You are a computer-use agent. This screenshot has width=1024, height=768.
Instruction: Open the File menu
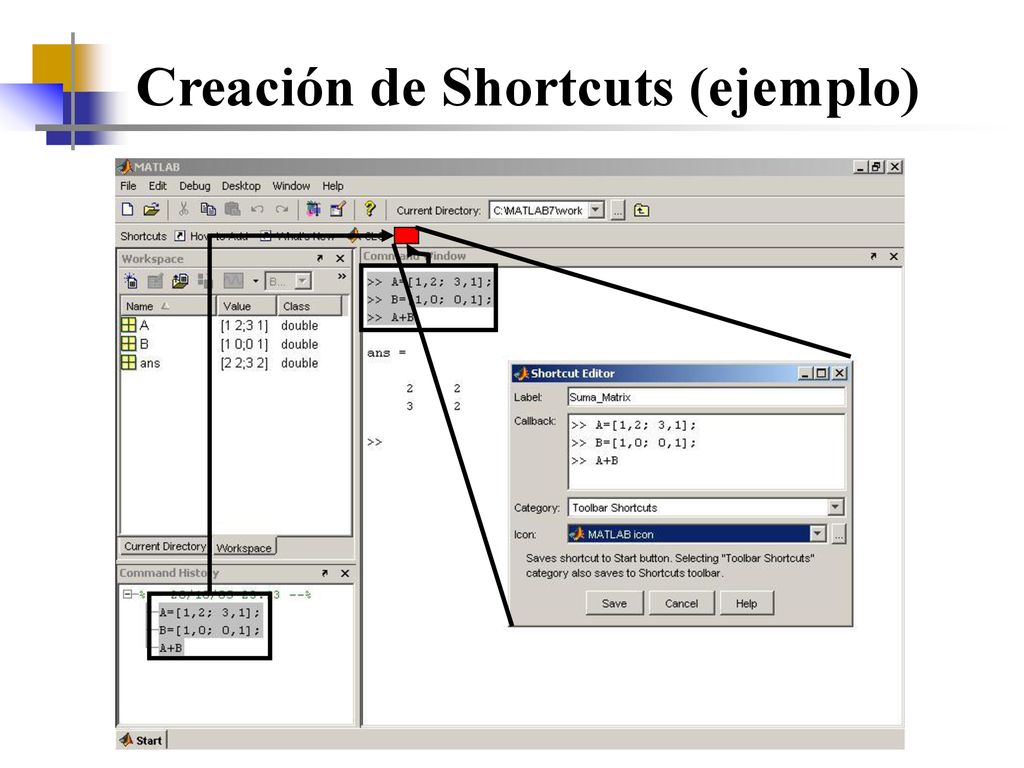(x=128, y=185)
